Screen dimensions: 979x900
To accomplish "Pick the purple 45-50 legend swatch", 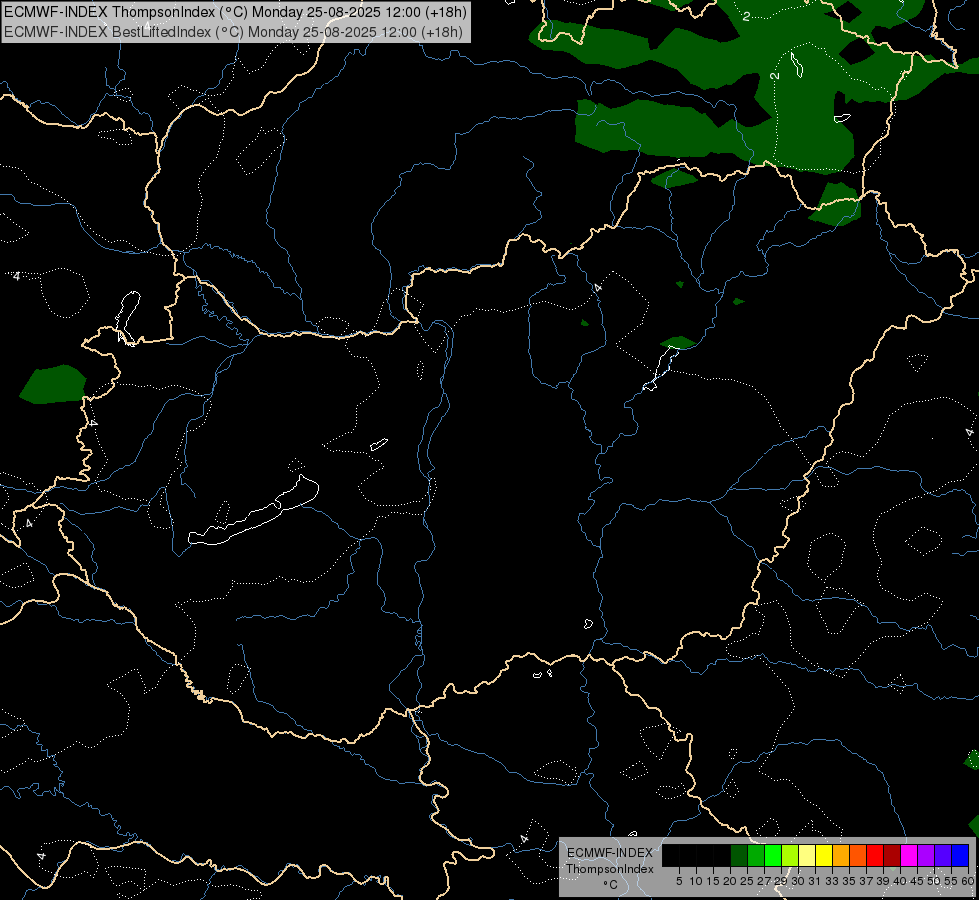I will point(926,856).
